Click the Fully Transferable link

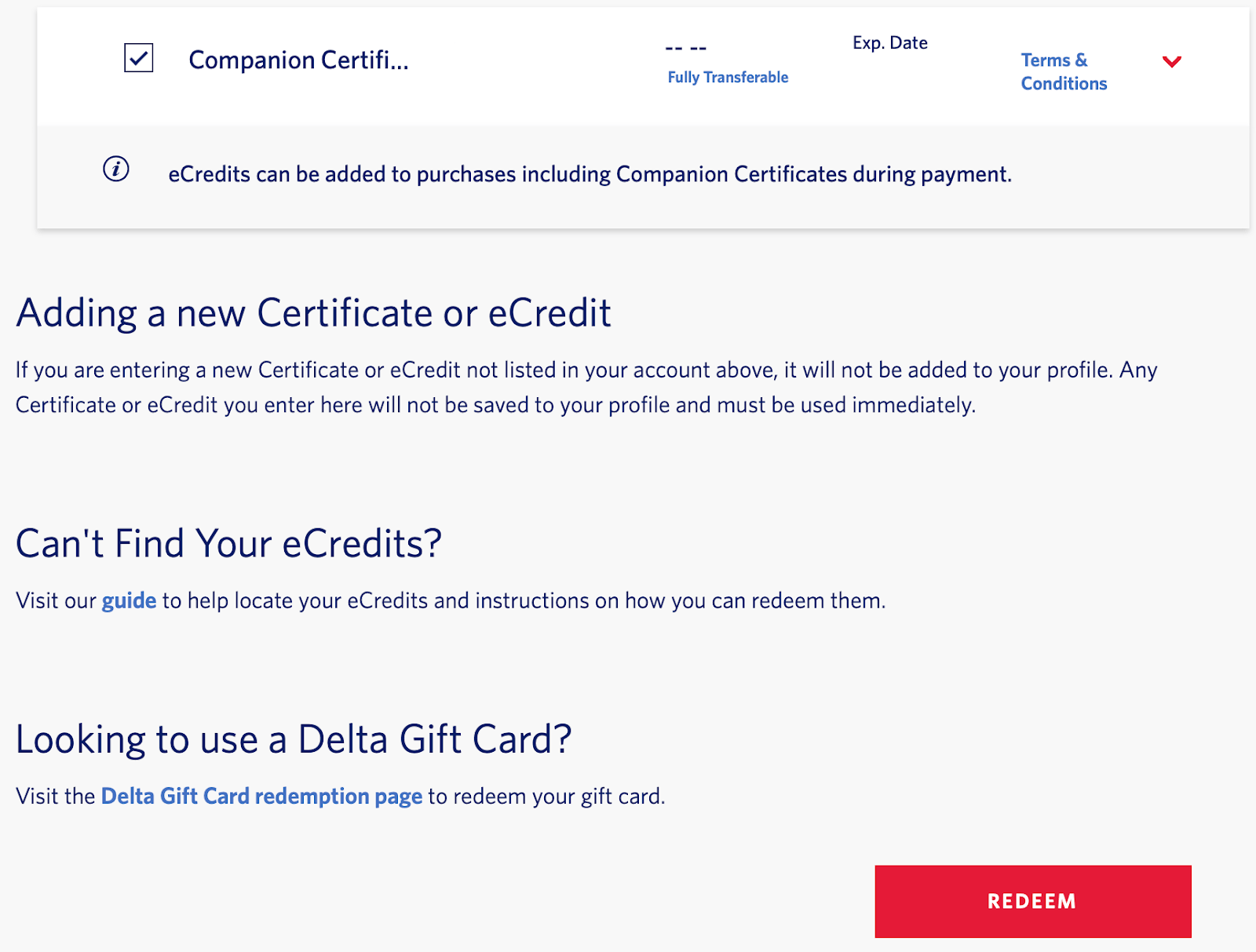[x=728, y=77]
